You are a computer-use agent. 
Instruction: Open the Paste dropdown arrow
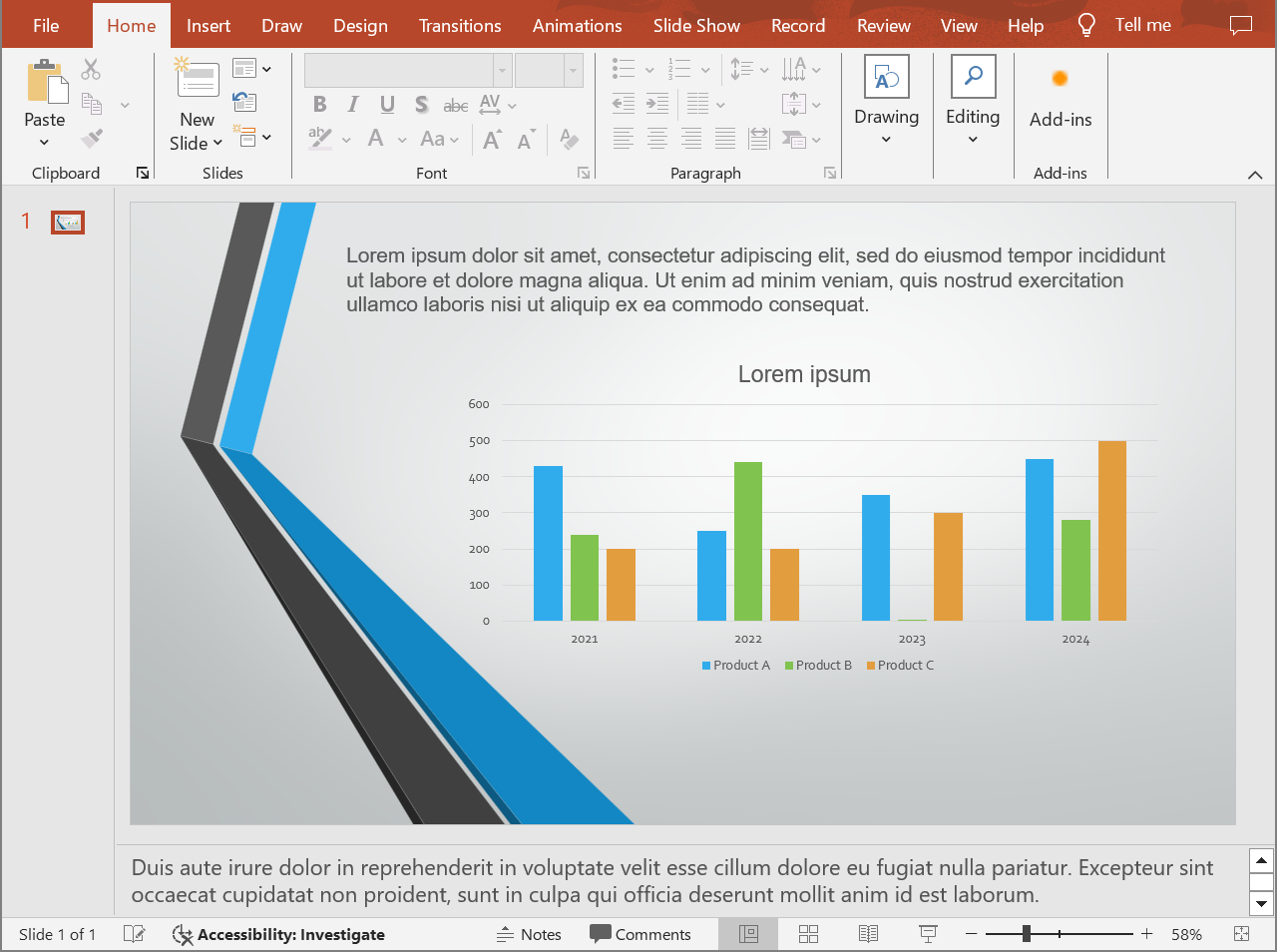click(44, 142)
